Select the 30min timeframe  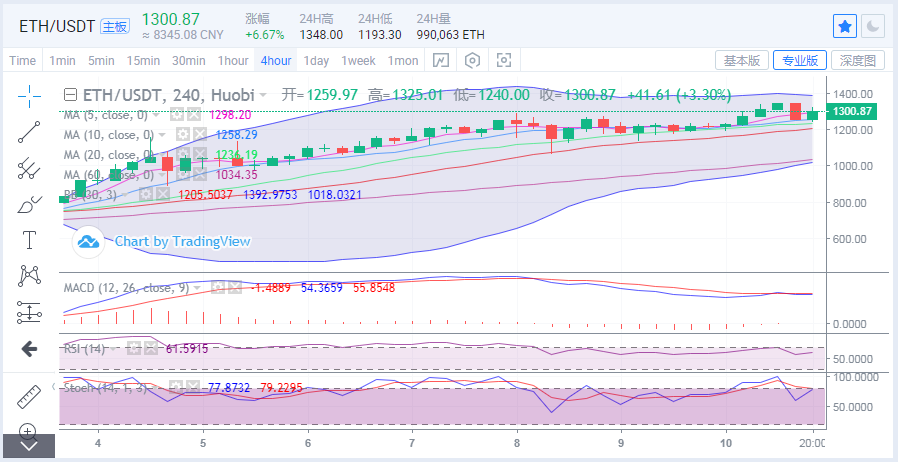[189, 61]
